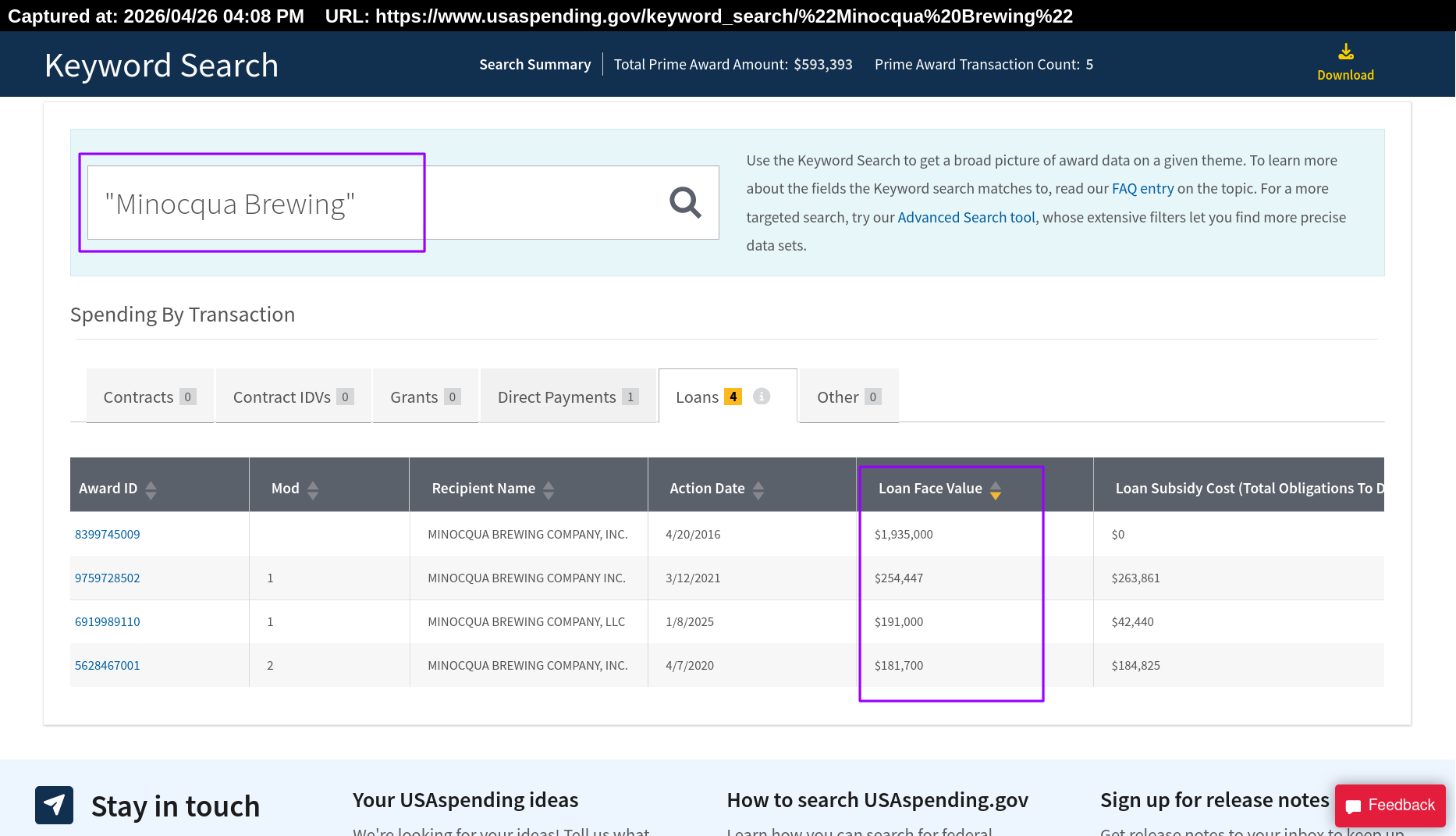
Task: Click the paper plane Stay in touch icon
Action: tap(54, 805)
